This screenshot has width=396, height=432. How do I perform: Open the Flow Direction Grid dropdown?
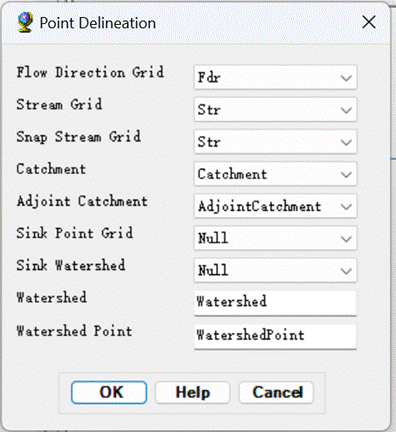[275, 78]
